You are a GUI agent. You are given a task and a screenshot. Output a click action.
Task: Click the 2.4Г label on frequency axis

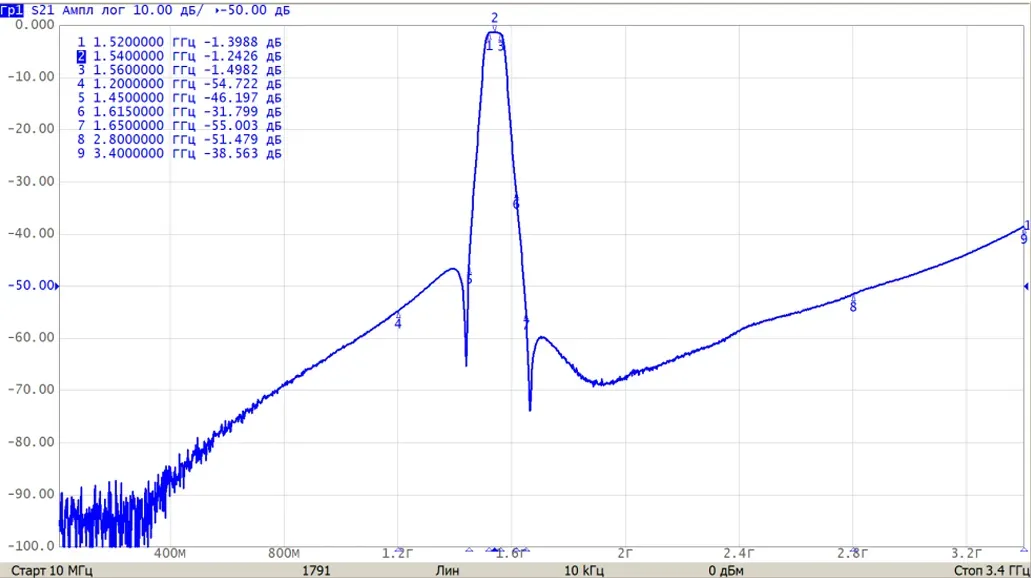pyautogui.click(x=739, y=554)
